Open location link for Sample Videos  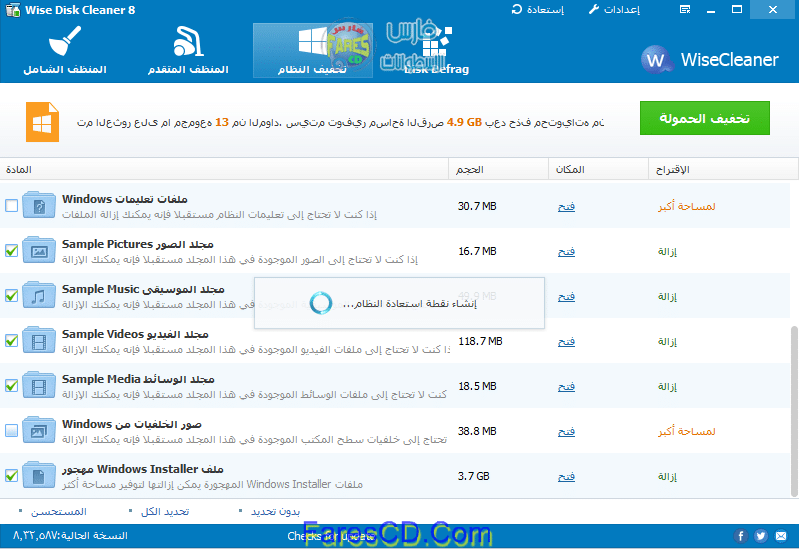[x=566, y=342]
